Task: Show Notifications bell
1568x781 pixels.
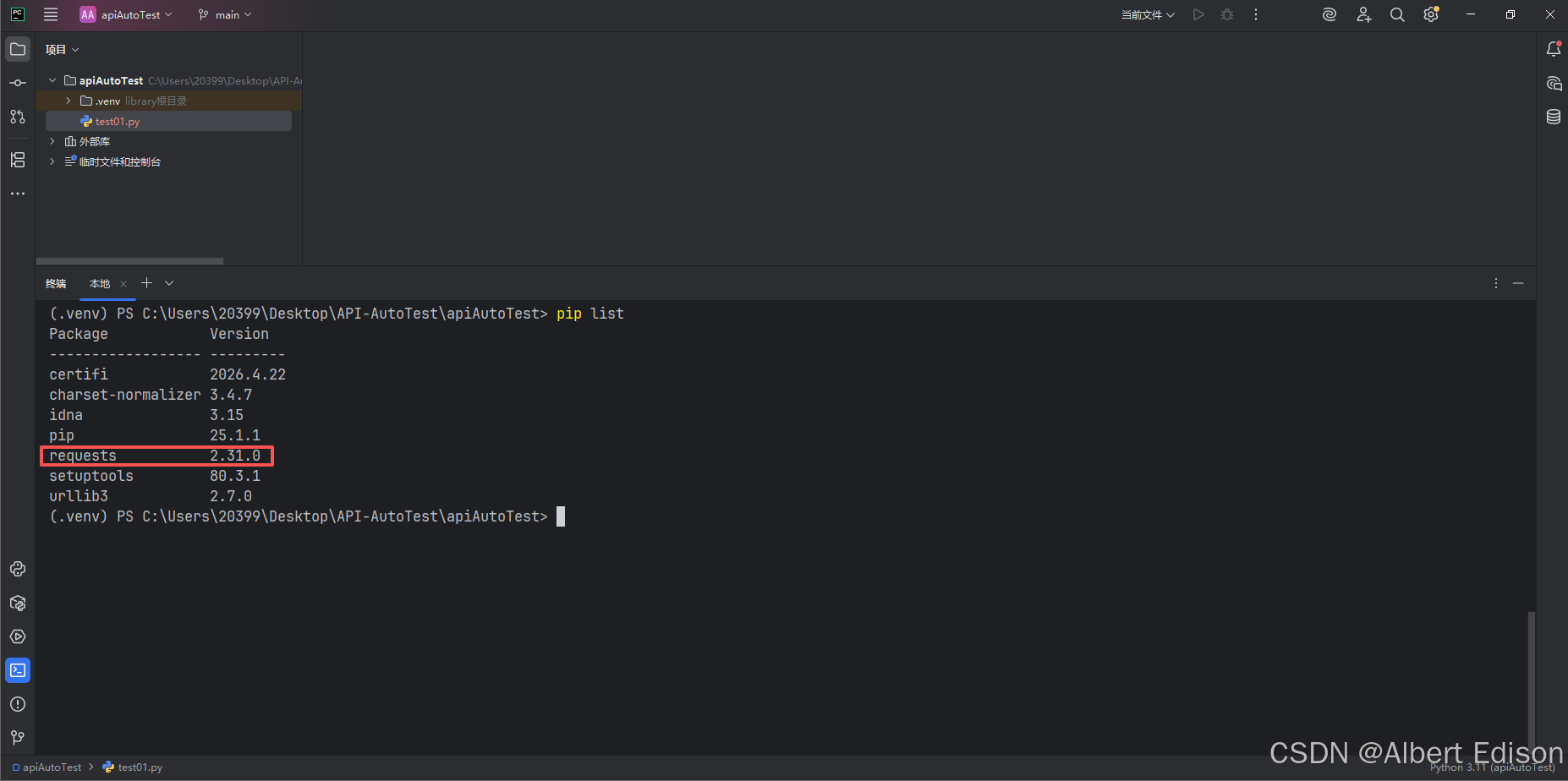Action: click(1554, 49)
